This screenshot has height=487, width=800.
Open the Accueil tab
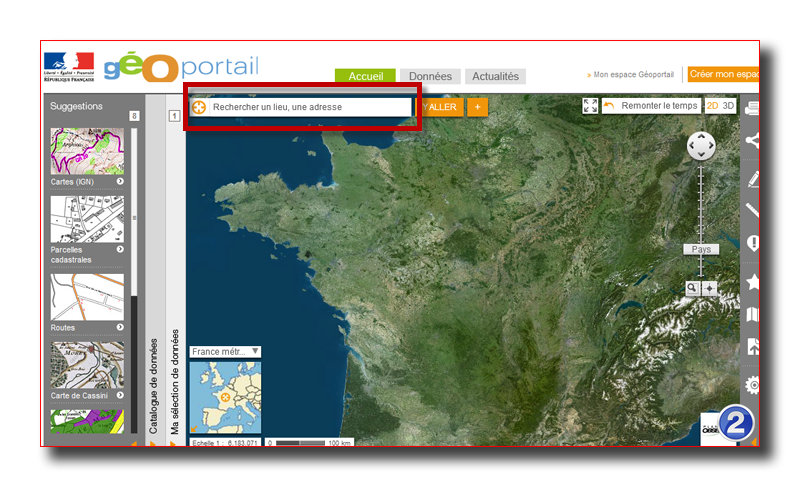click(365, 76)
